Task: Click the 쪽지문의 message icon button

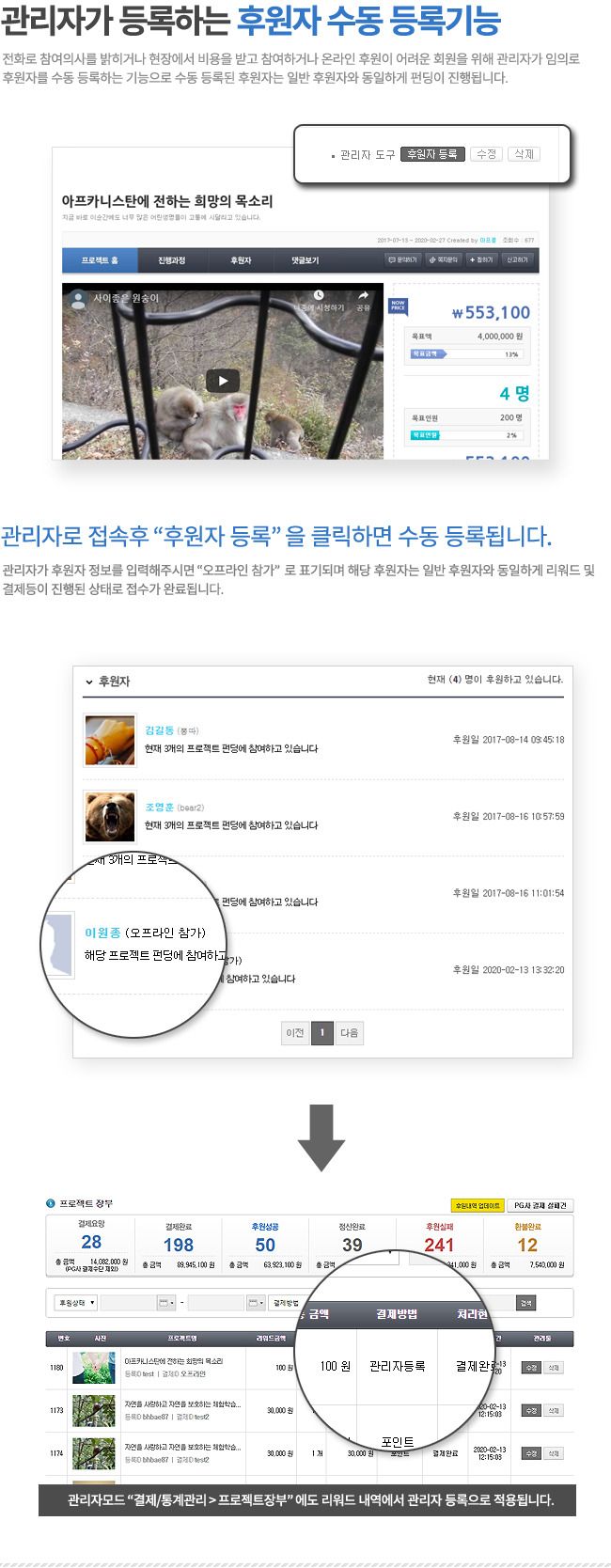Action: (x=443, y=259)
